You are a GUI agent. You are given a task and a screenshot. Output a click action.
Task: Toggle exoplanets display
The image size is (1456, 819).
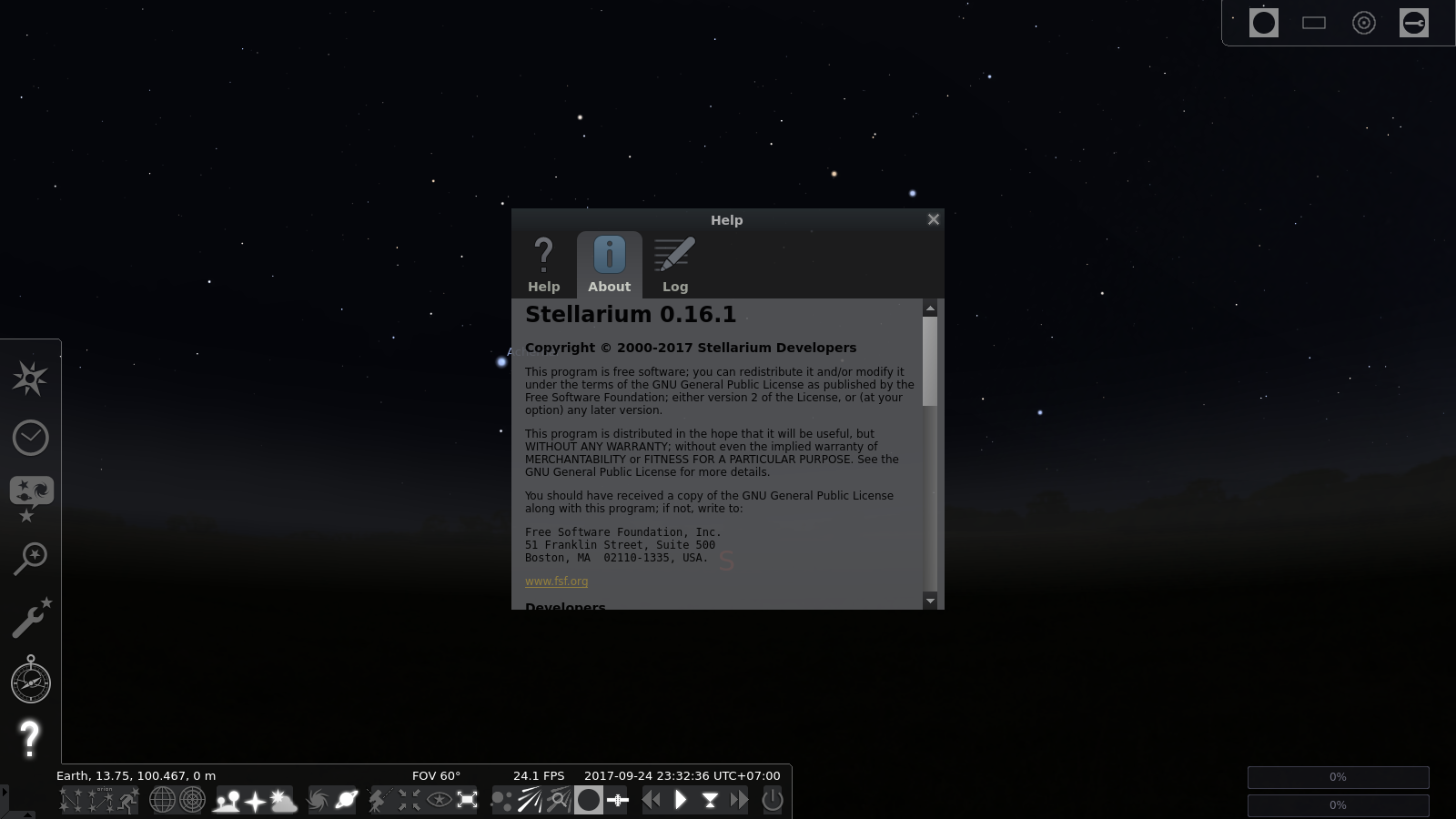501,800
